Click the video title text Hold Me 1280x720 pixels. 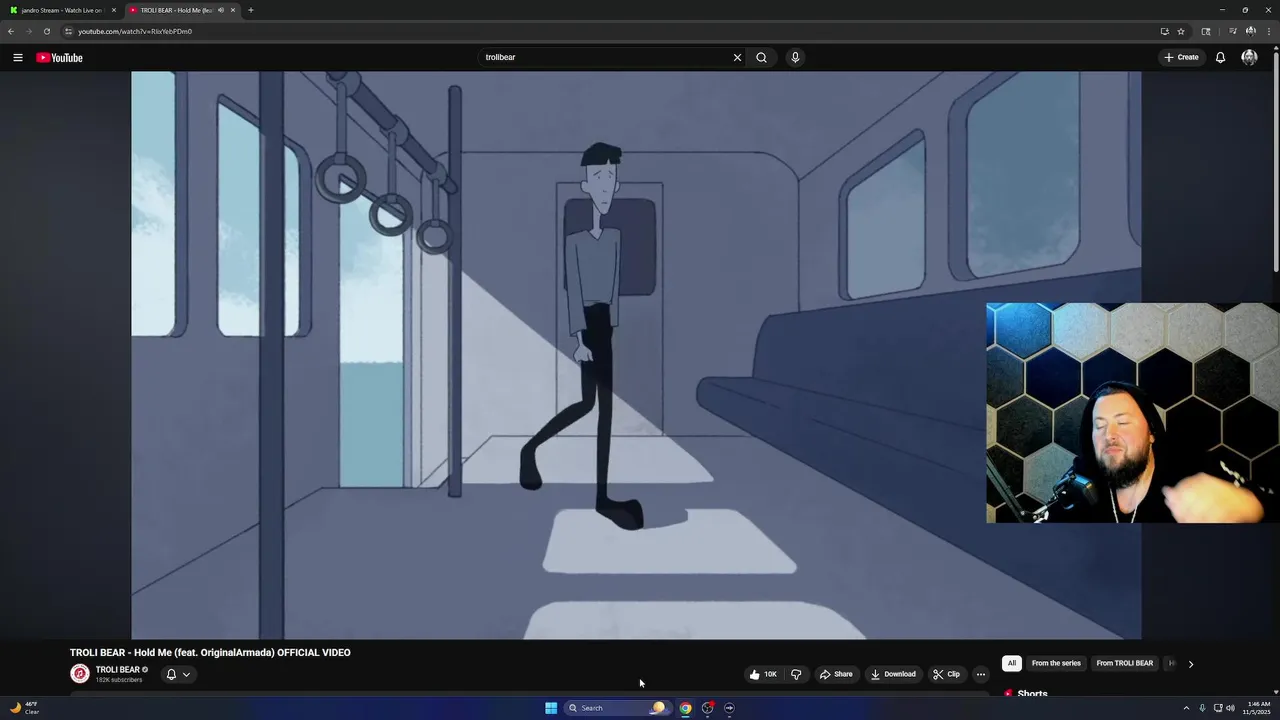point(153,653)
